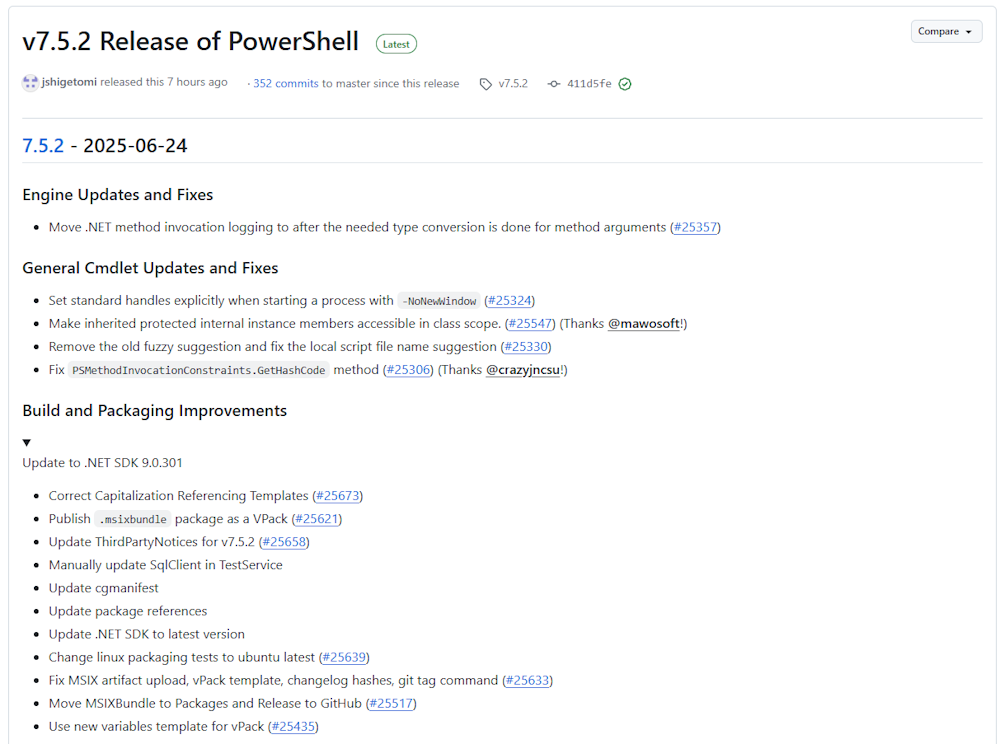Click 'General Cmdlet Updates and Fixes' heading

click(151, 268)
